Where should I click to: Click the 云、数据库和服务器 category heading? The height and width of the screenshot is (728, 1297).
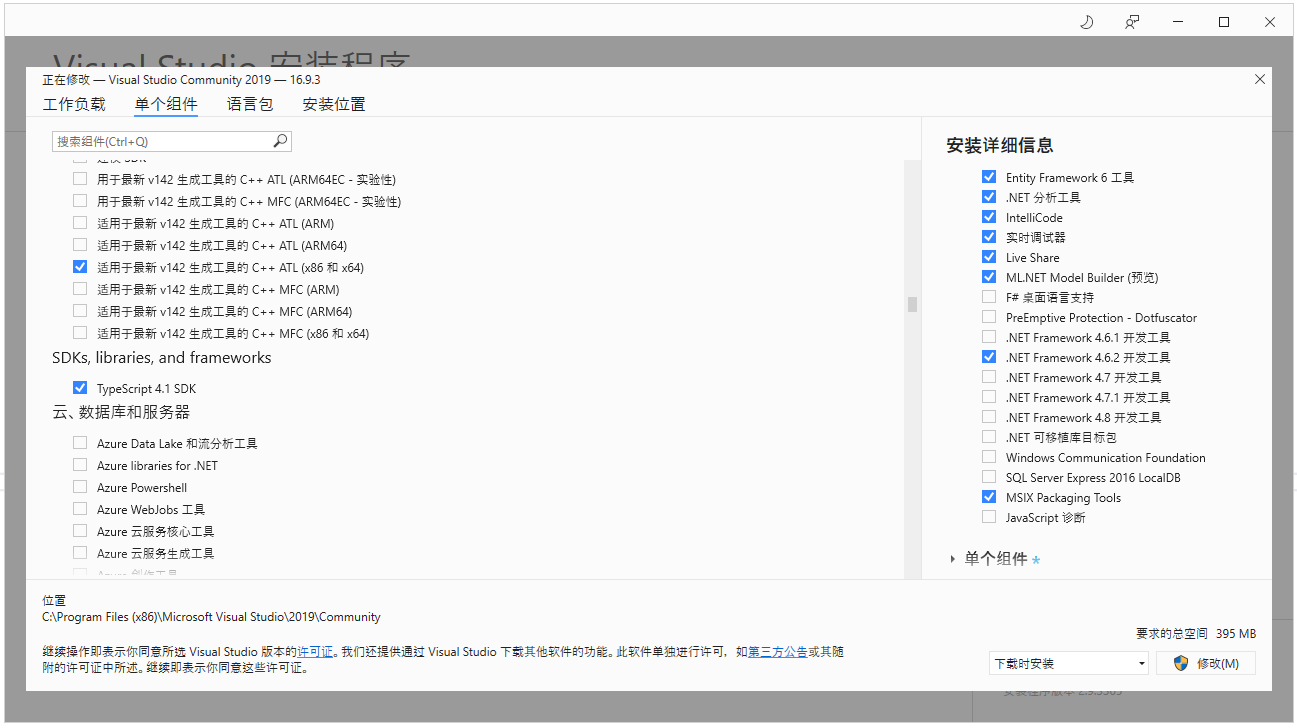point(121,412)
